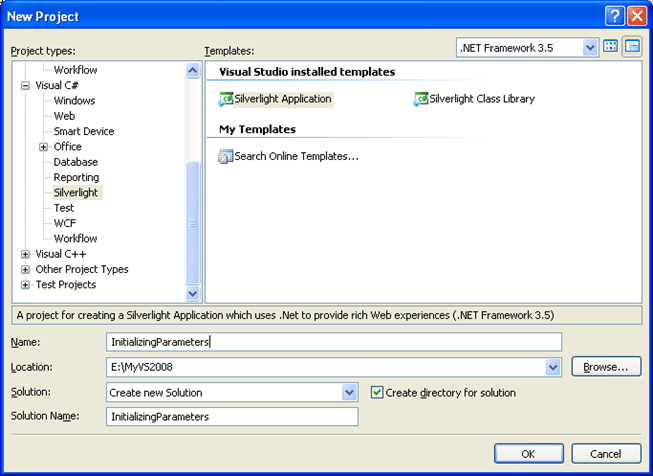Click the Visual Studio installed templates header
This screenshot has width=653, height=476.
coord(307,72)
